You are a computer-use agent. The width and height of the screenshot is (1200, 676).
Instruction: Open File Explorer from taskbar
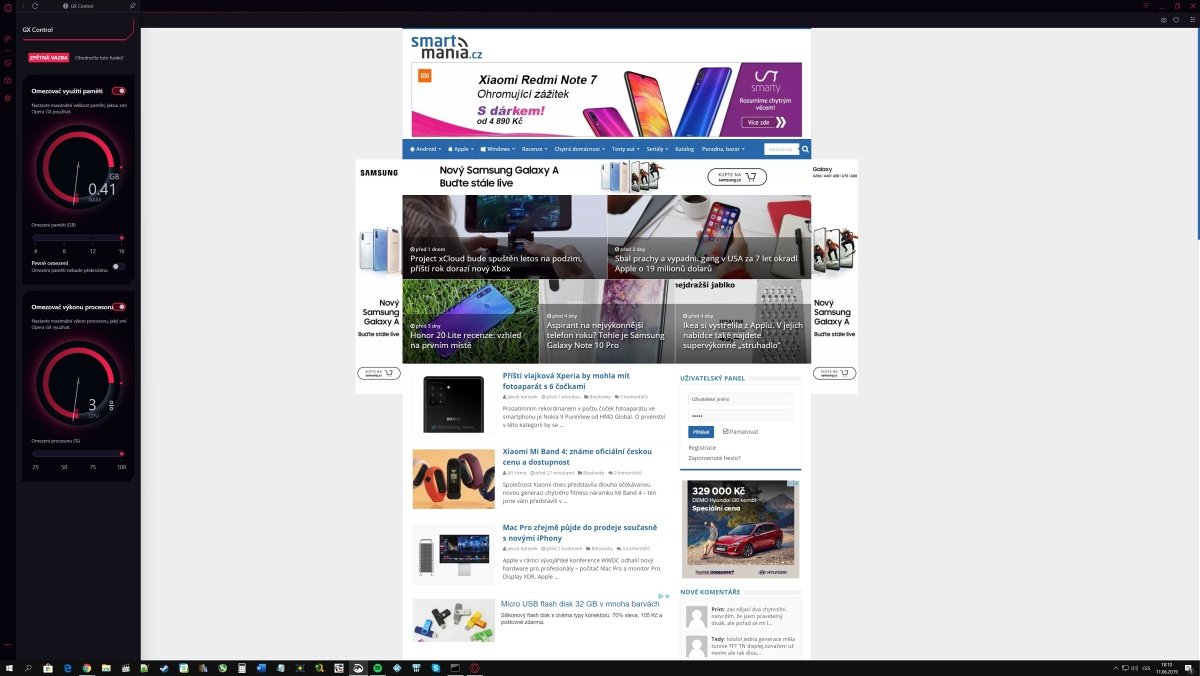[106, 667]
